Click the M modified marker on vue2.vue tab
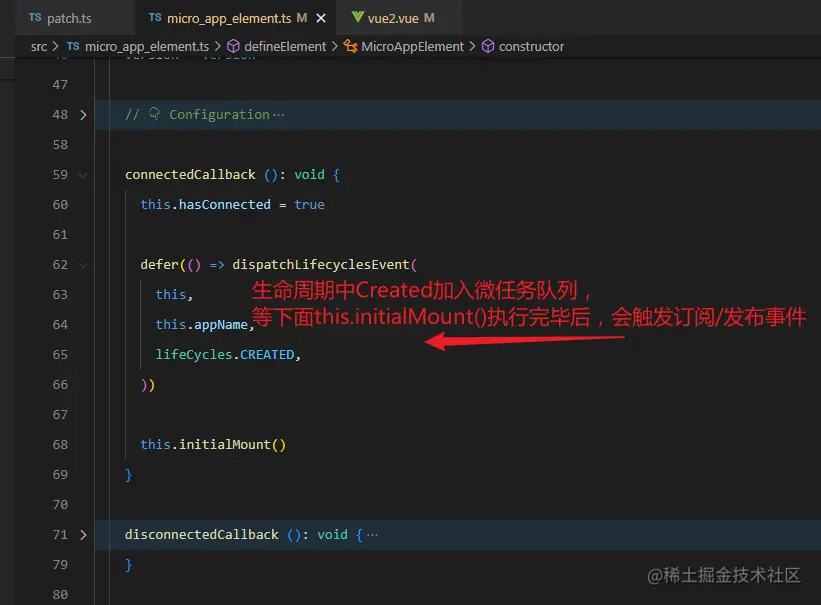 click(x=429, y=18)
